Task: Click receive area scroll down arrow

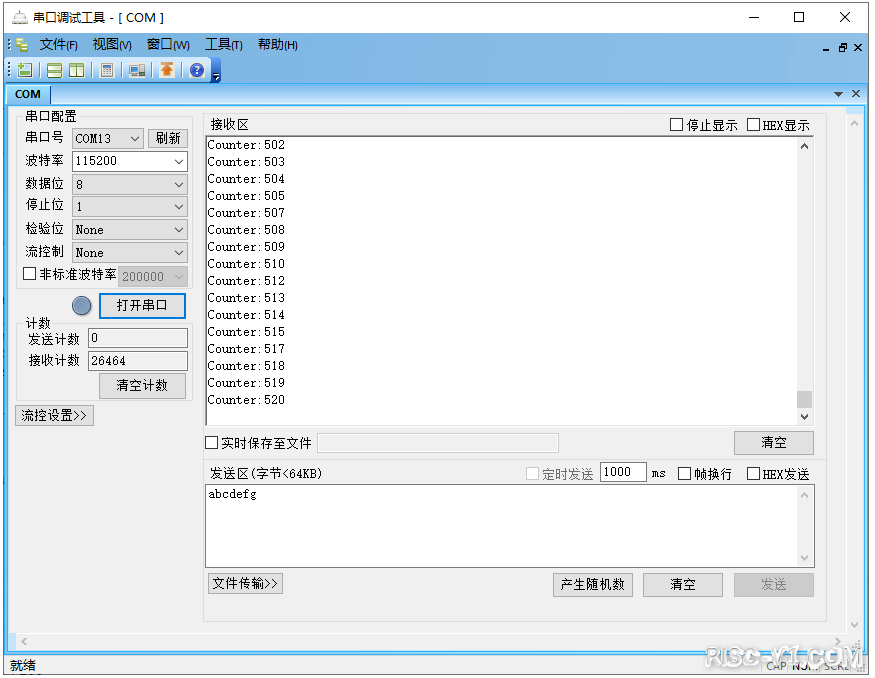Action: 804,416
